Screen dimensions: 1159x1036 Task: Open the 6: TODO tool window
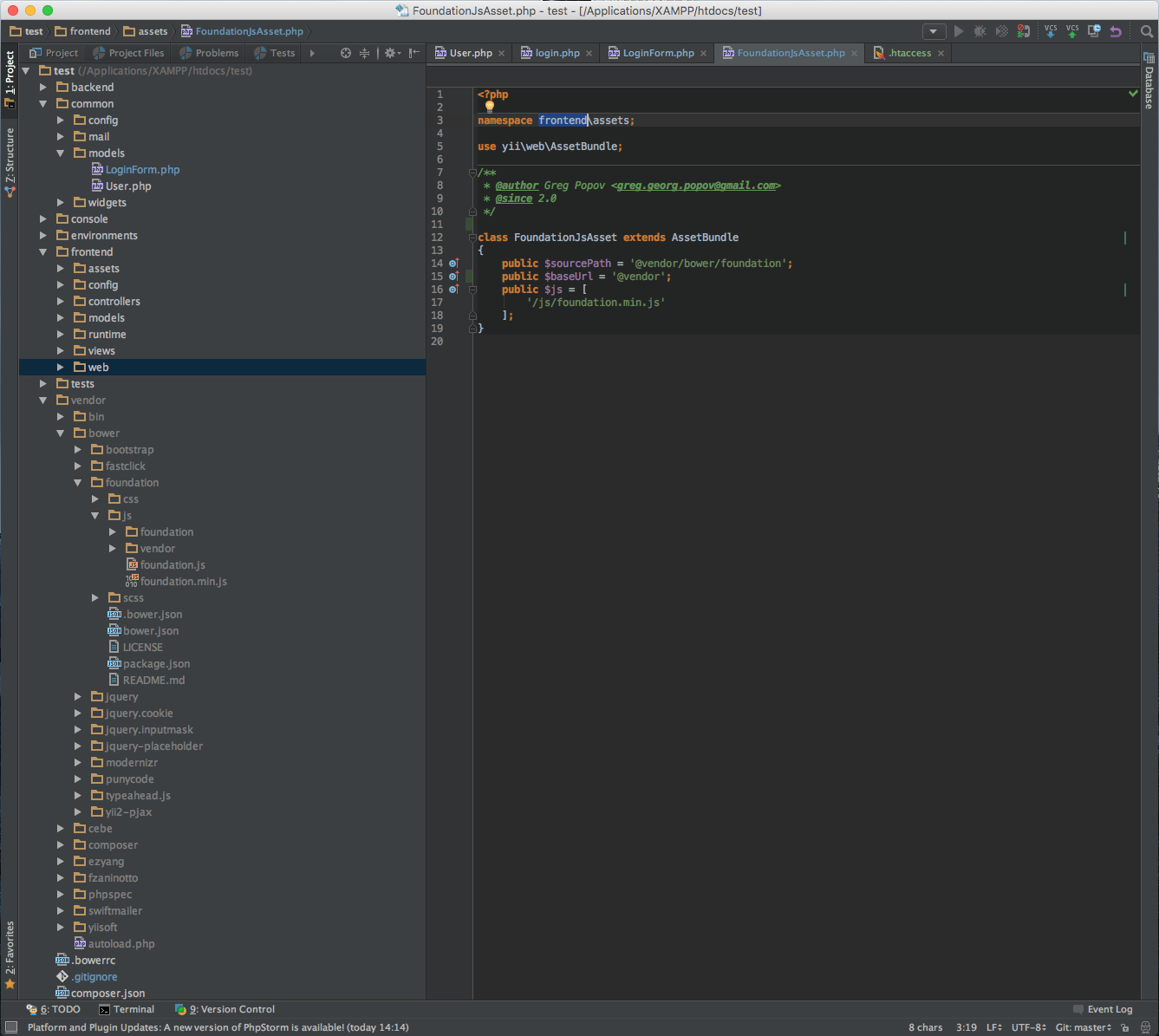(x=53, y=1009)
